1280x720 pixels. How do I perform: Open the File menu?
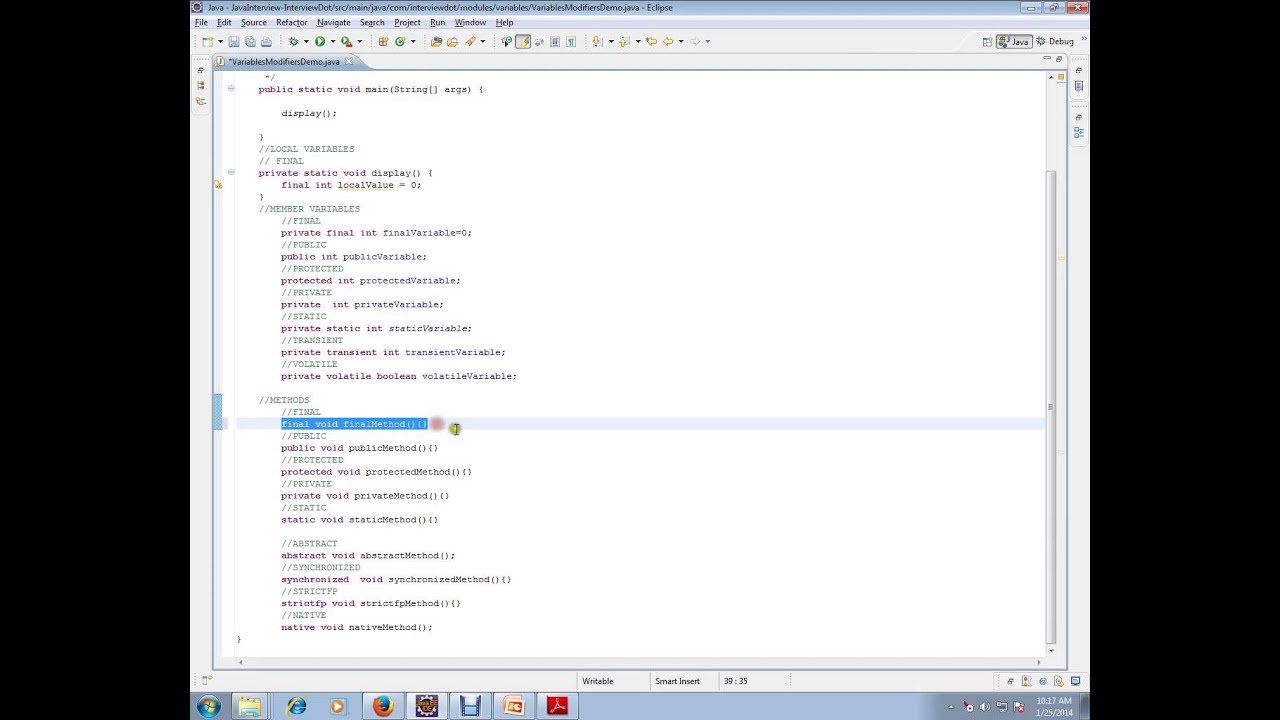pos(201,23)
